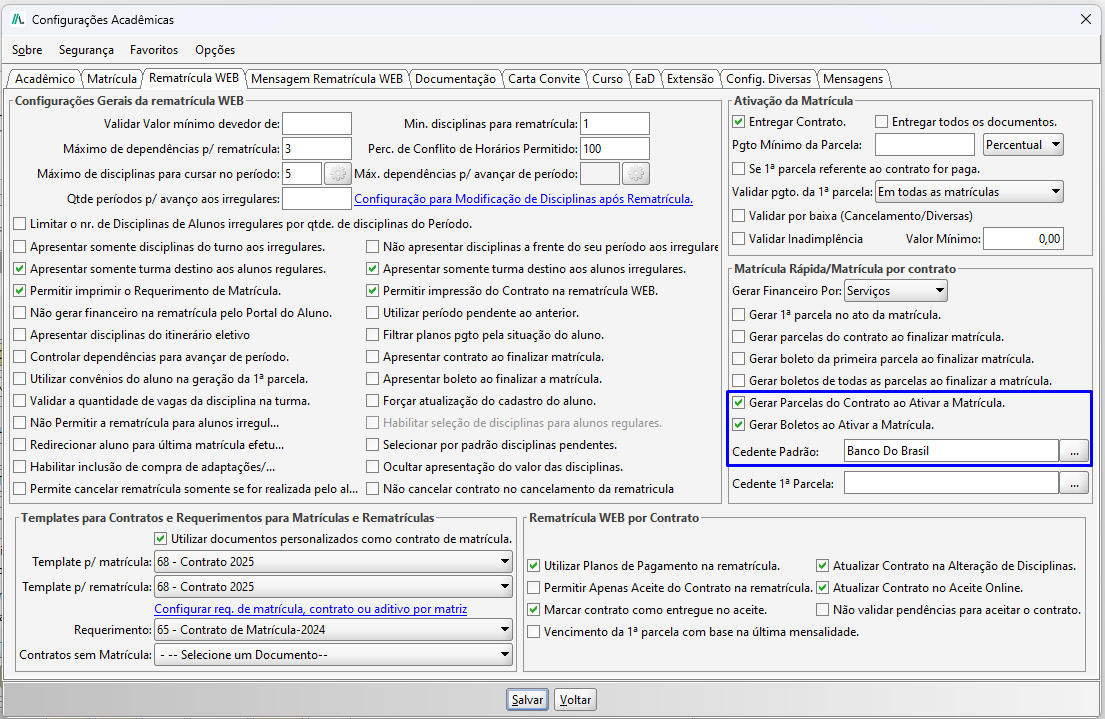Toggle Validar Inadimplência checkbox
1105x719 pixels.
739,239
